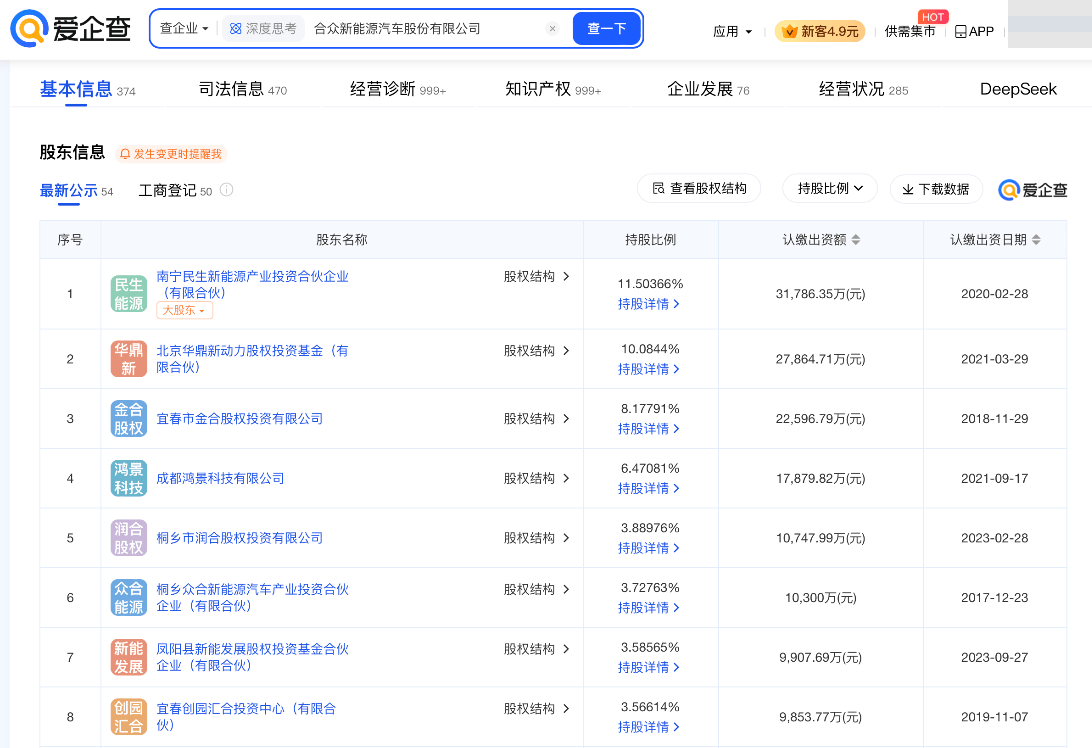
Task: Click the 民生能源 shareholder logo
Action: tap(128, 294)
